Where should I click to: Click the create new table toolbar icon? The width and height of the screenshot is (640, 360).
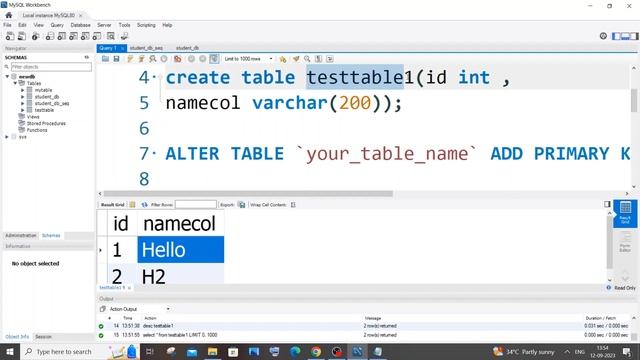tap(62, 36)
